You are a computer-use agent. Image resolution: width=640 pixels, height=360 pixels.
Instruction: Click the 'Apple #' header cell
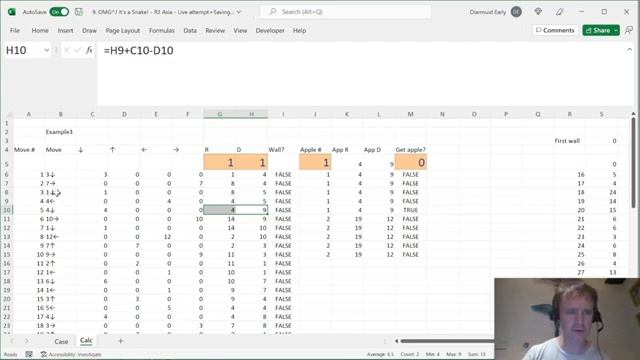pyautogui.click(x=315, y=150)
